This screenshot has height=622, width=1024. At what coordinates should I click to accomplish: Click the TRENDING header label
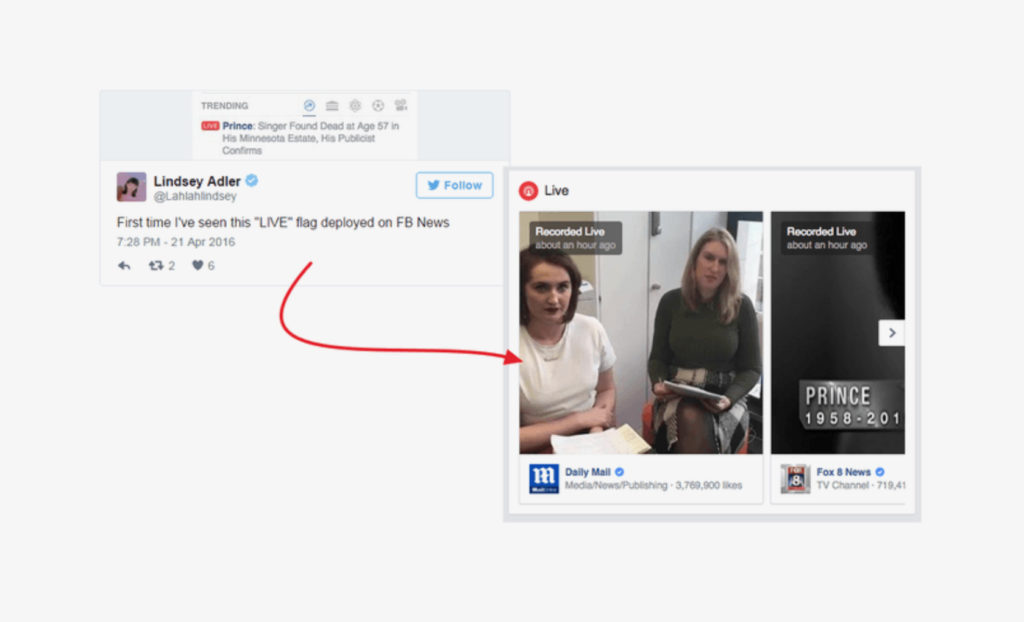(225, 106)
